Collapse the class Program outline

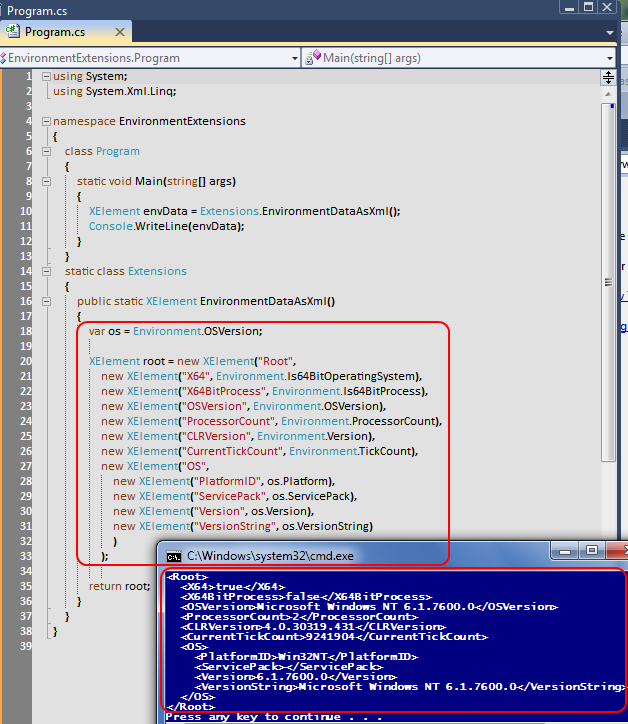(x=46, y=151)
